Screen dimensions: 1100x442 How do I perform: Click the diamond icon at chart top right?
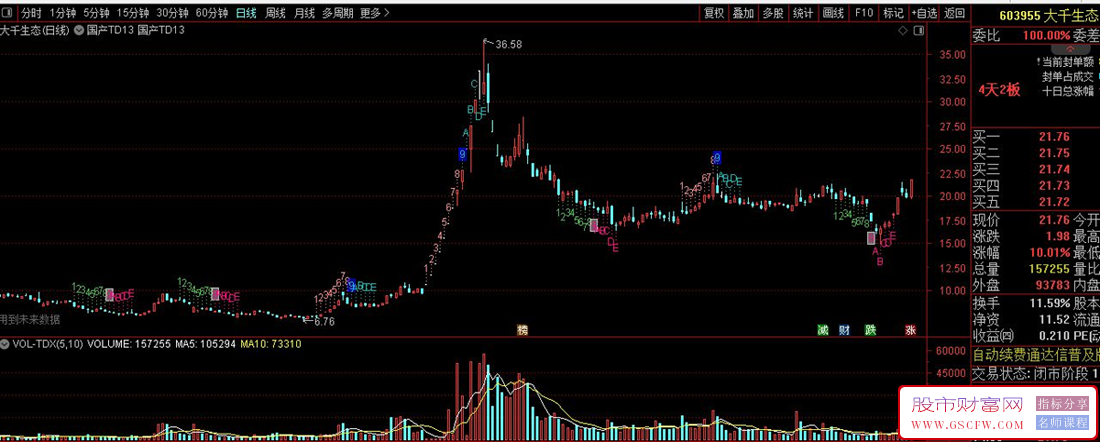(x=903, y=31)
